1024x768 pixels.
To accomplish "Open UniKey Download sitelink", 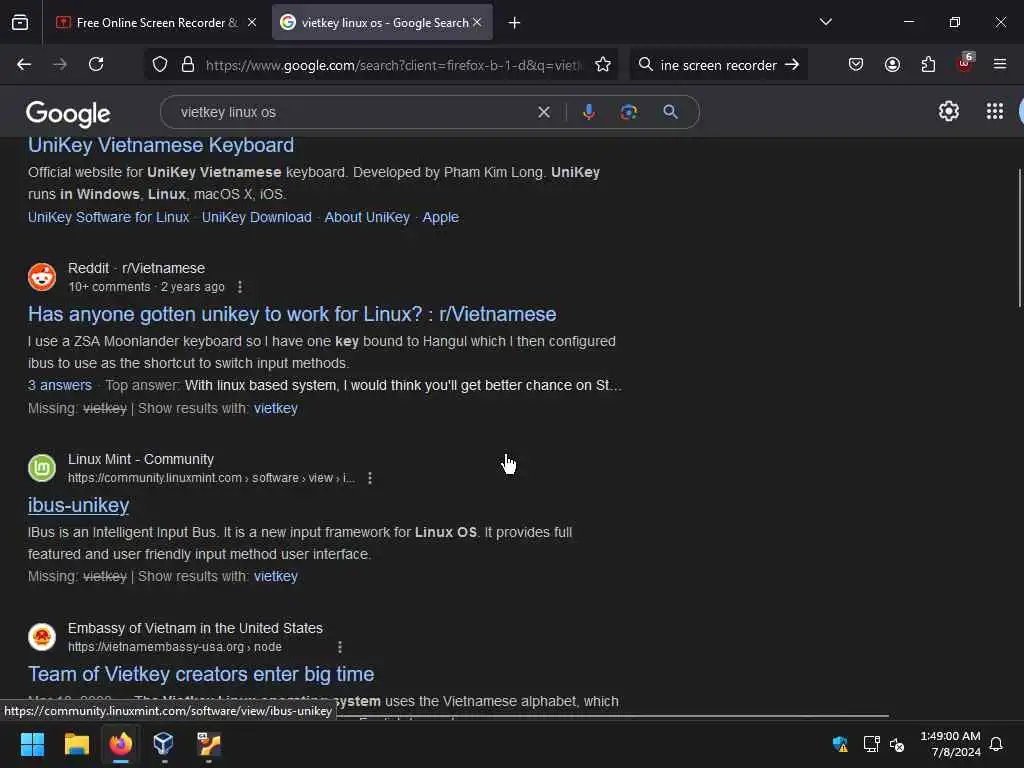I will (x=257, y=217).
